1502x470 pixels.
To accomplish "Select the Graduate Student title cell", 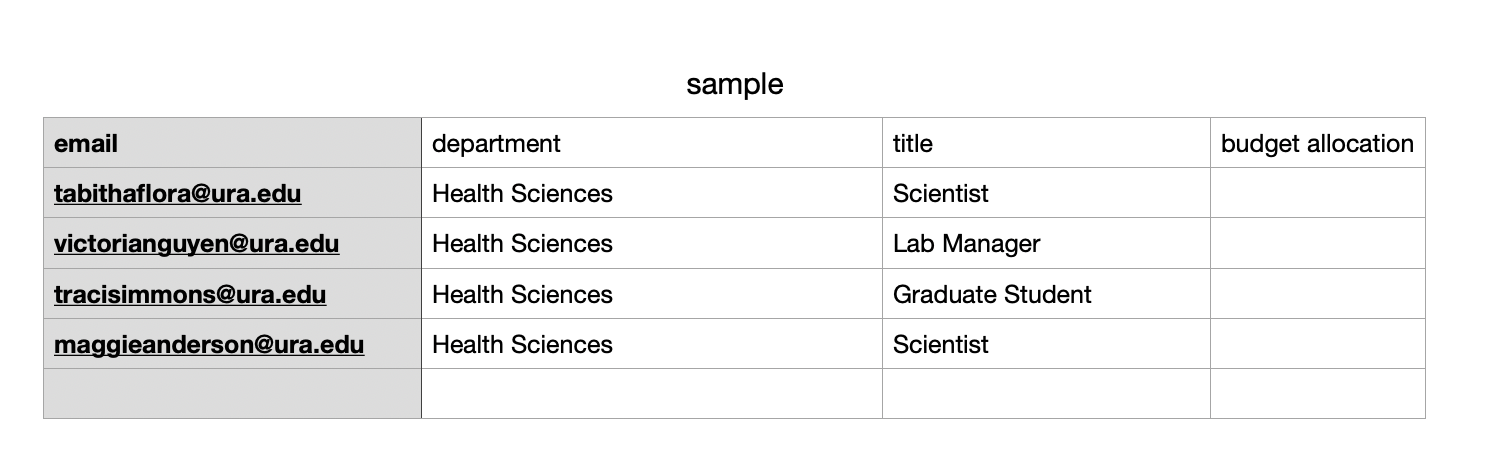I will pyautogui.click(x=1046, y=294).
